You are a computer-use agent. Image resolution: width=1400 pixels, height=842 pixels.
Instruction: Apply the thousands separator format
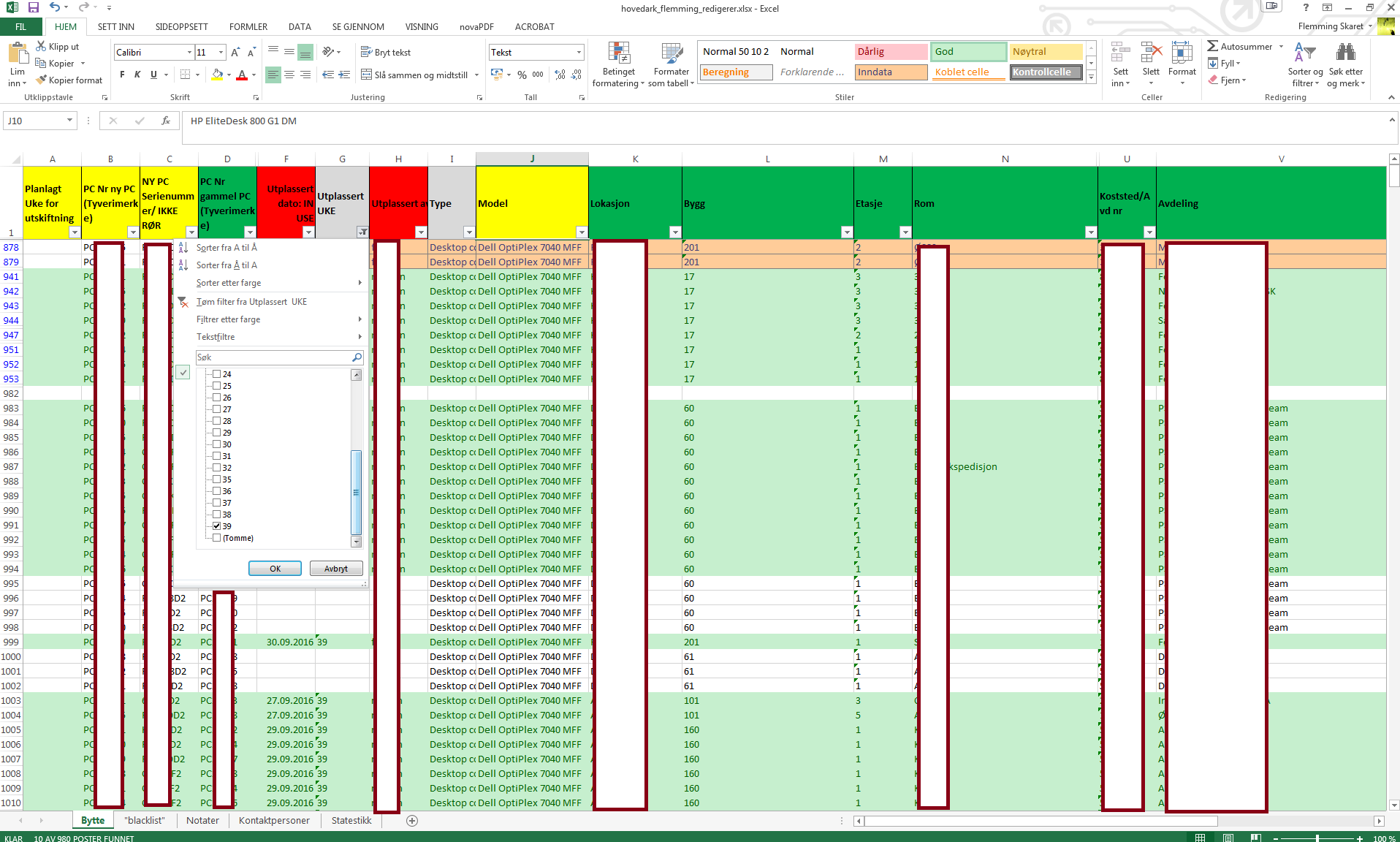coord(538,75)
